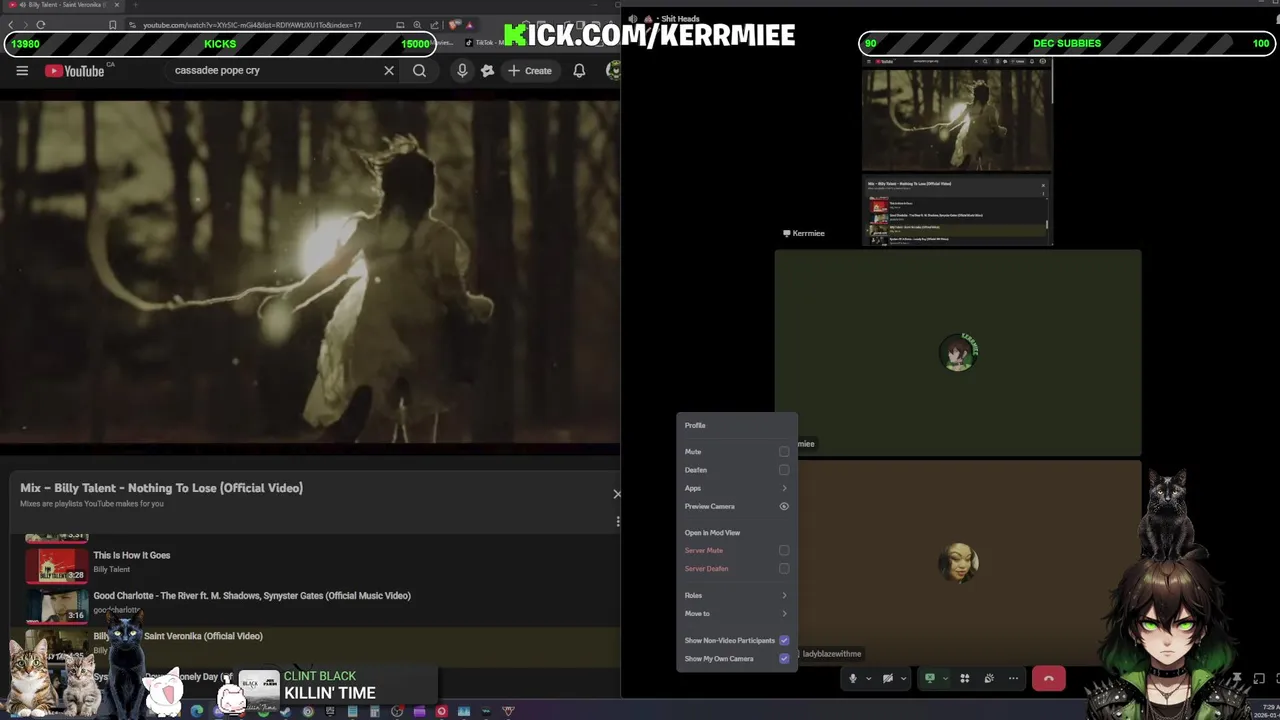Bookmark this page in address bar
This screenshot has height=720, width=1280.
point(112,25)
